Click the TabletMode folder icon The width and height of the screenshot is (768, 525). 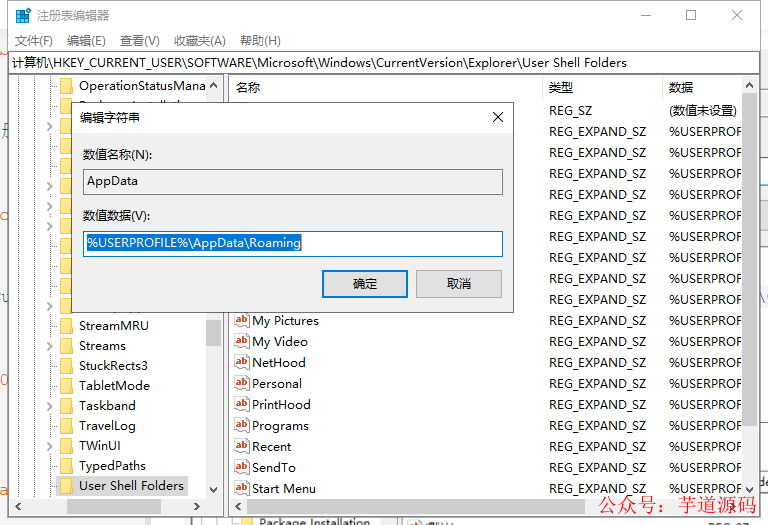tap(66, 386)
